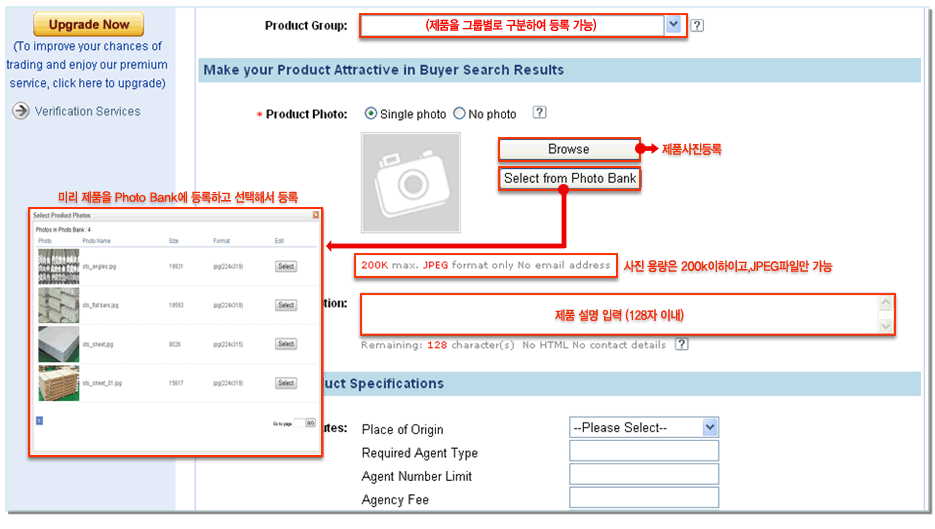This screenshot has width=935, height=529.
Task: Select the Single photo radio button
Action: [371, 113]
